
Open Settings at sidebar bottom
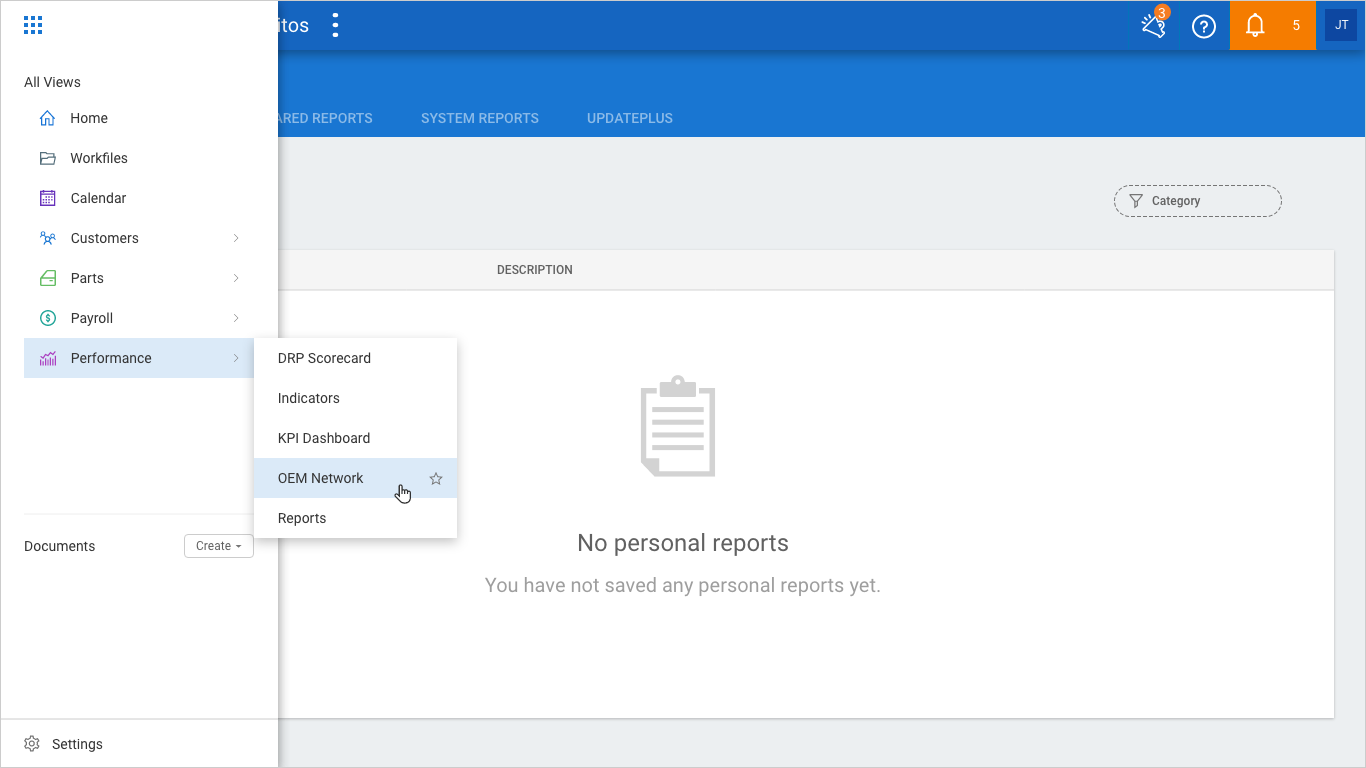click(x=139, y=744)
